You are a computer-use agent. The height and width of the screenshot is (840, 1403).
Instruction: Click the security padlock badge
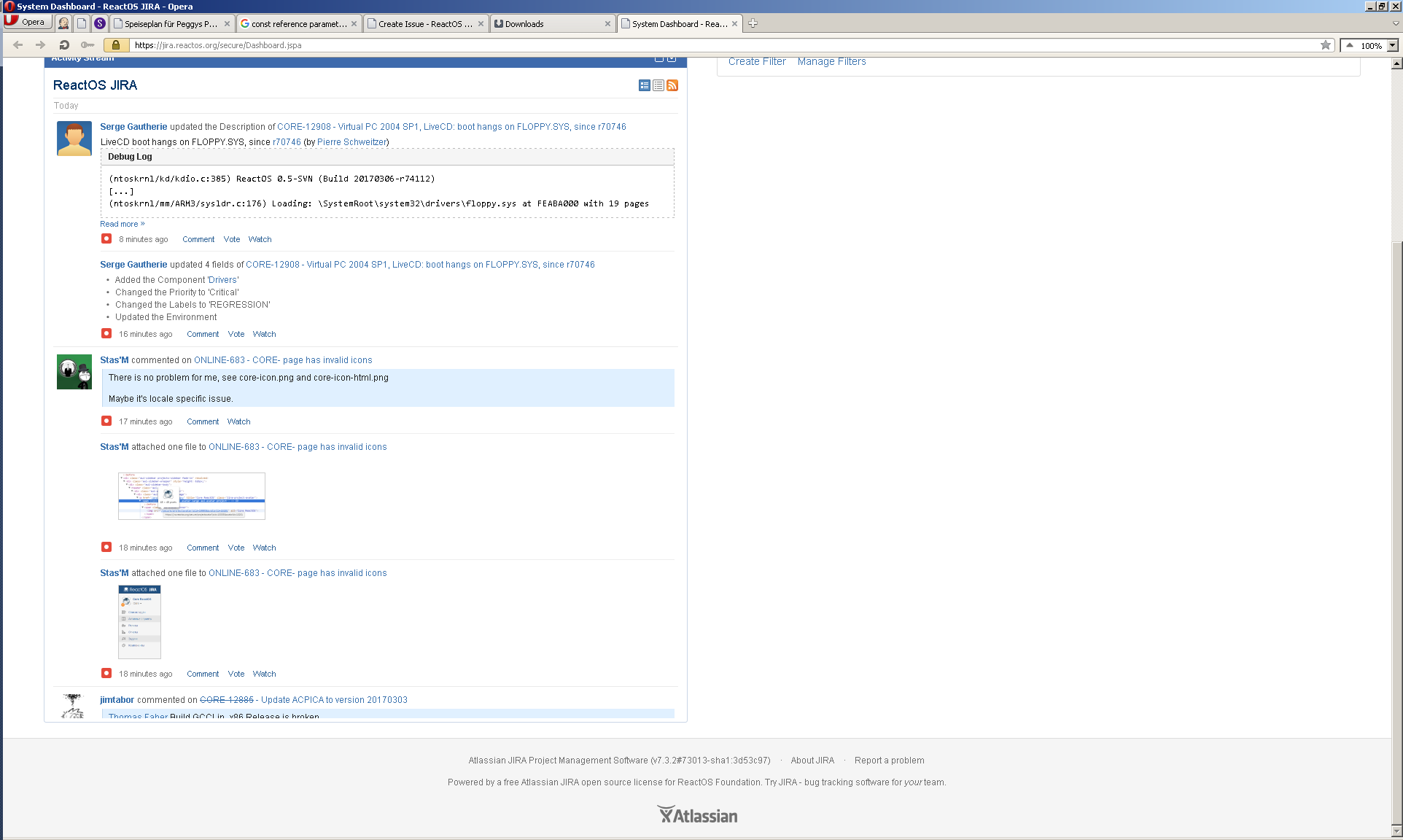click(x=116, y=45)
